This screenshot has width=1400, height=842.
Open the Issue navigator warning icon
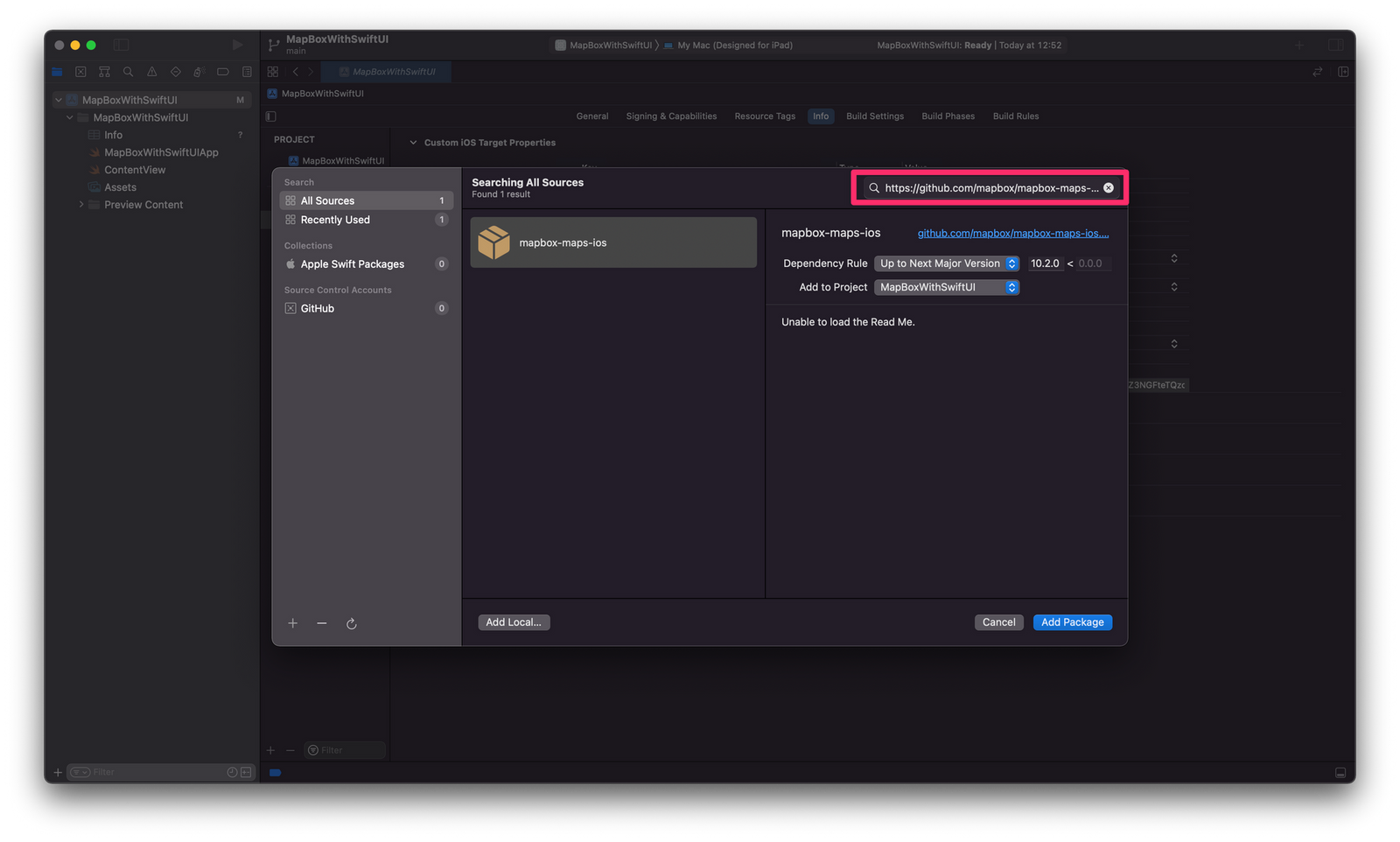[151, 72]
